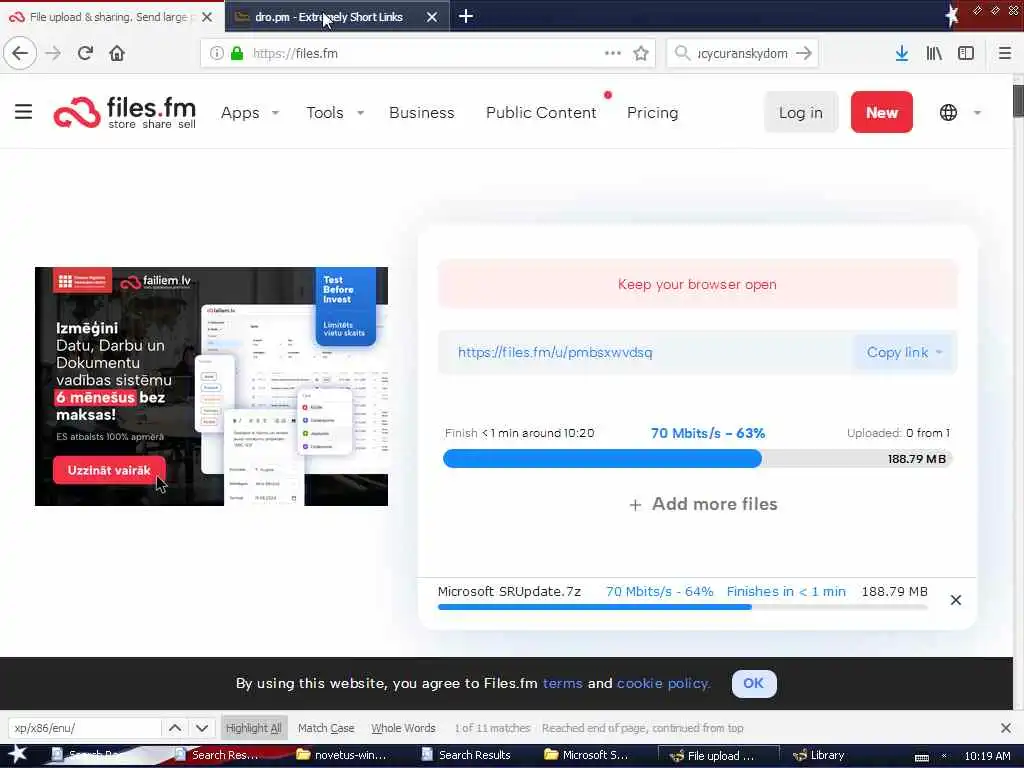Open files.fm site hamburger menu

coord(24,112)
